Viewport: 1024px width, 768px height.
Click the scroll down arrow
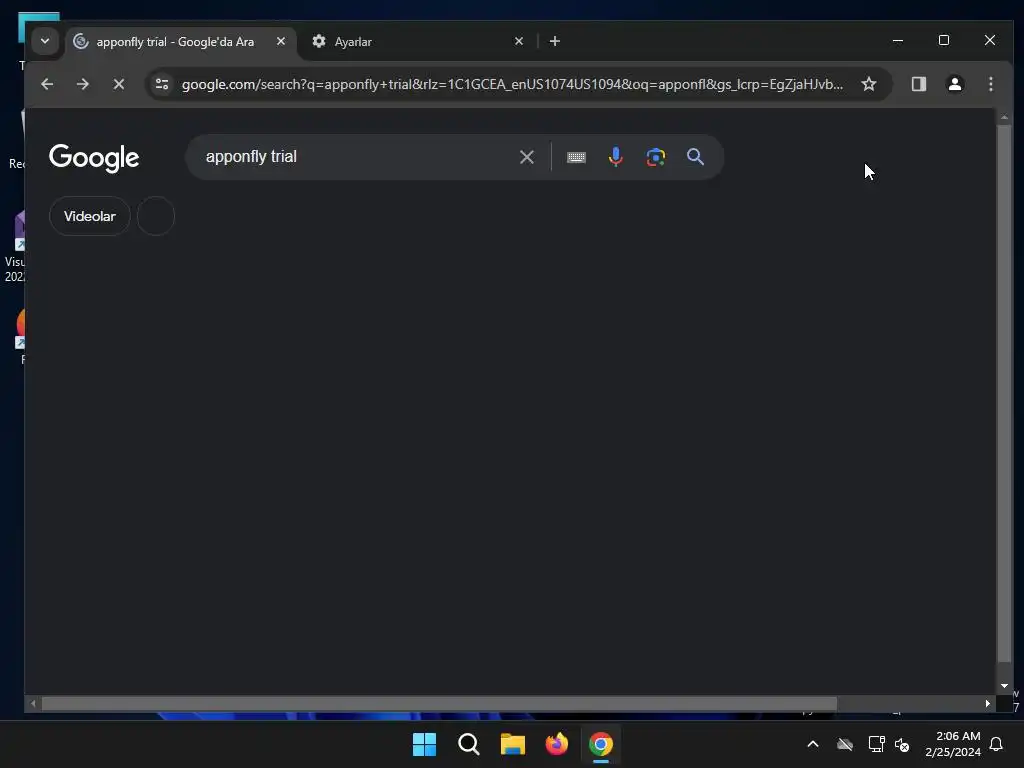tap(1004, 686)
